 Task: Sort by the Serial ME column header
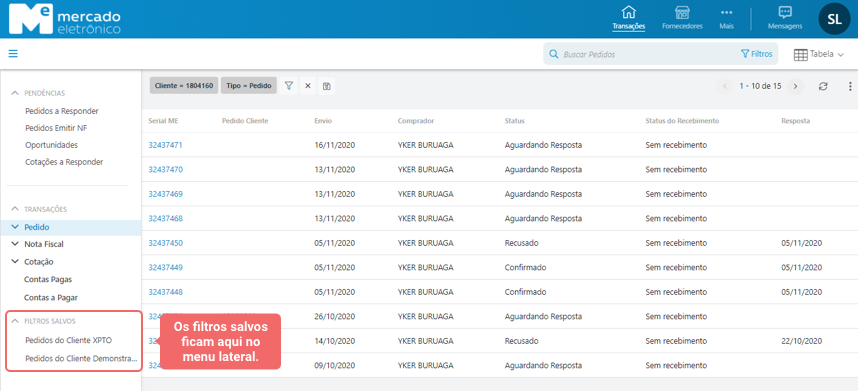(x=163, y=121)
